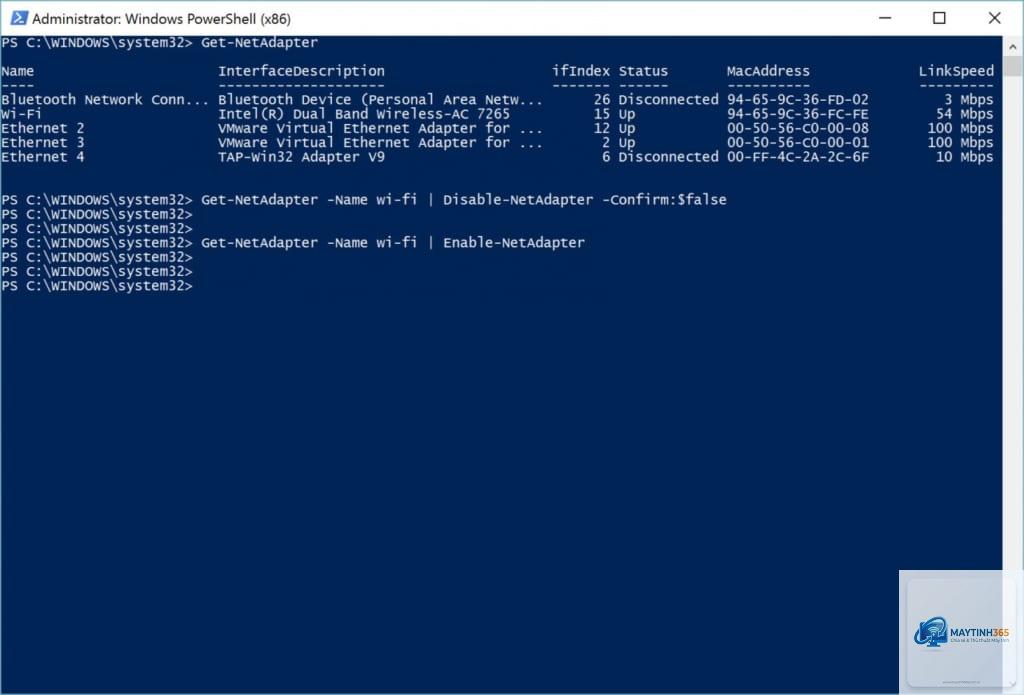Minimize the PowerShell window
This screenshot has height=695, width=1024.
tap(885, 18)
